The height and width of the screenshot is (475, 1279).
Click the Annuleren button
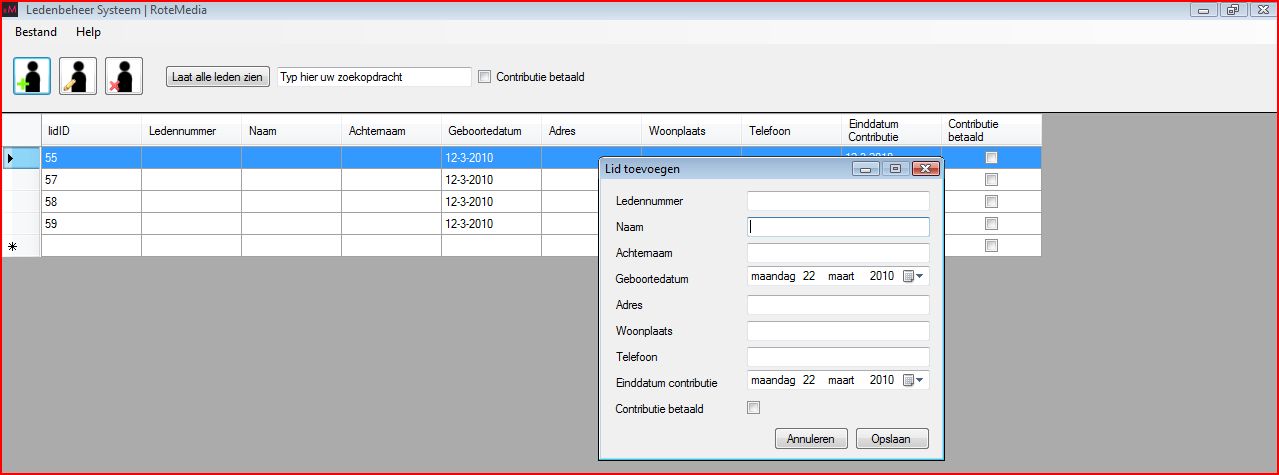point(811,438)
